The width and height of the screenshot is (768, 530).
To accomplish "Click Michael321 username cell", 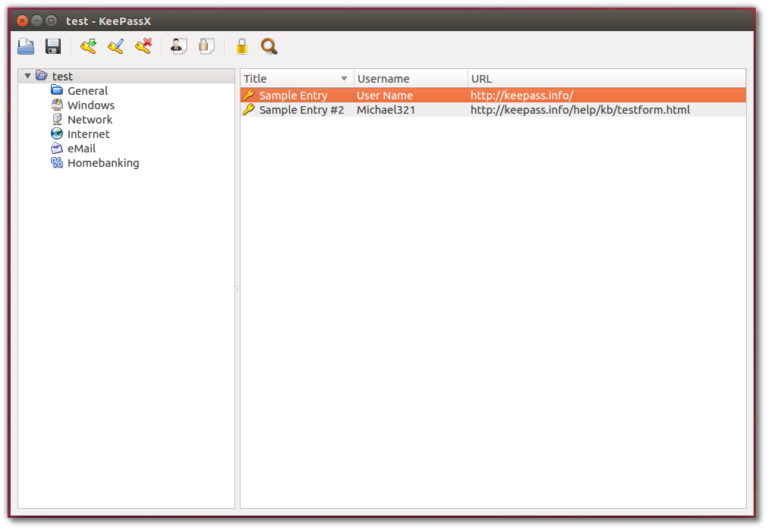I will tap(385, 110).
